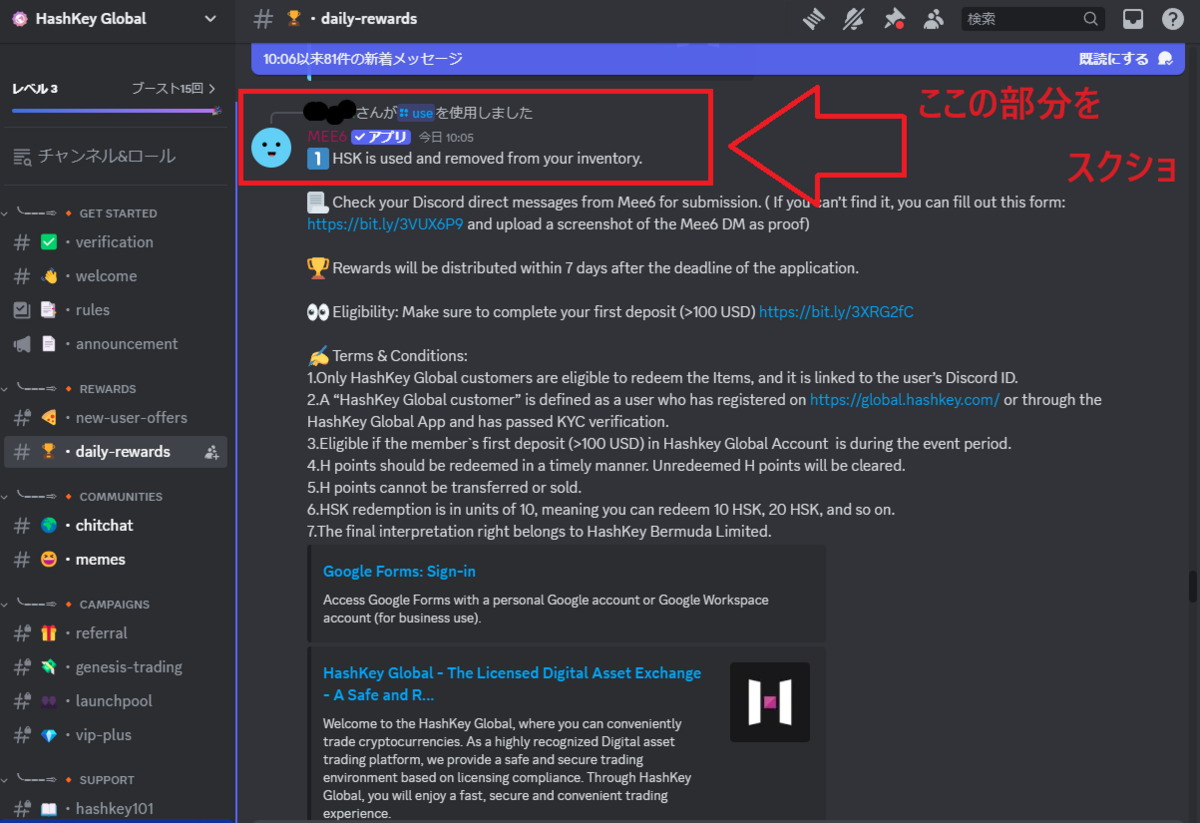This screenshot has width=1200, height=823.
Task: Click the 今日 10:05 message timestamp
Action: [446, 138]
